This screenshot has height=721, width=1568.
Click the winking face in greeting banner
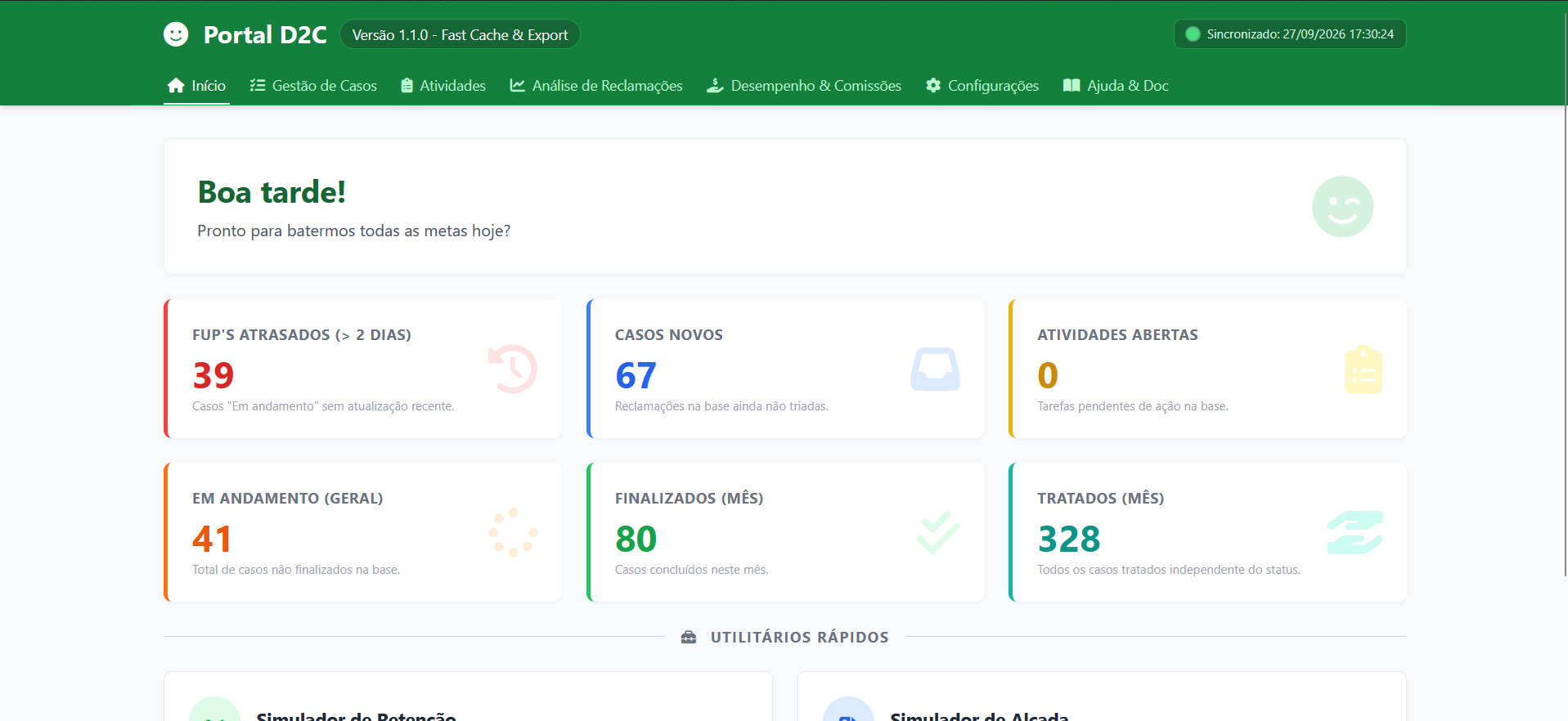1342,207
